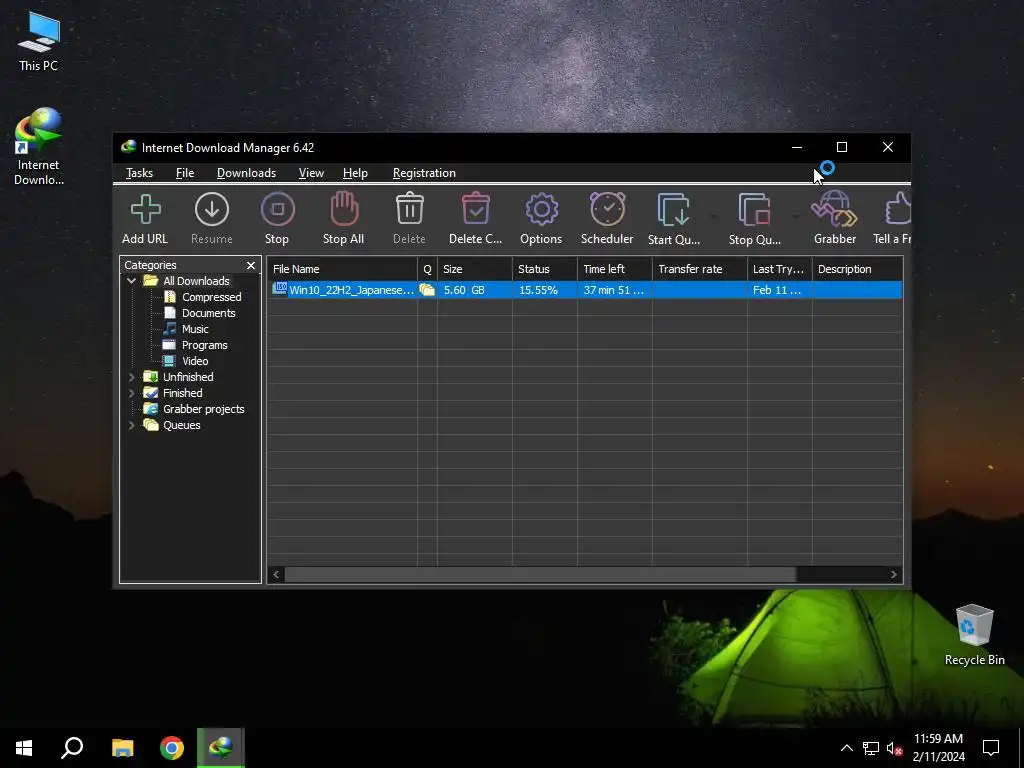Sort by Transfer rate column header
This screenshot has width=1024, height=768.
[699, 269]
